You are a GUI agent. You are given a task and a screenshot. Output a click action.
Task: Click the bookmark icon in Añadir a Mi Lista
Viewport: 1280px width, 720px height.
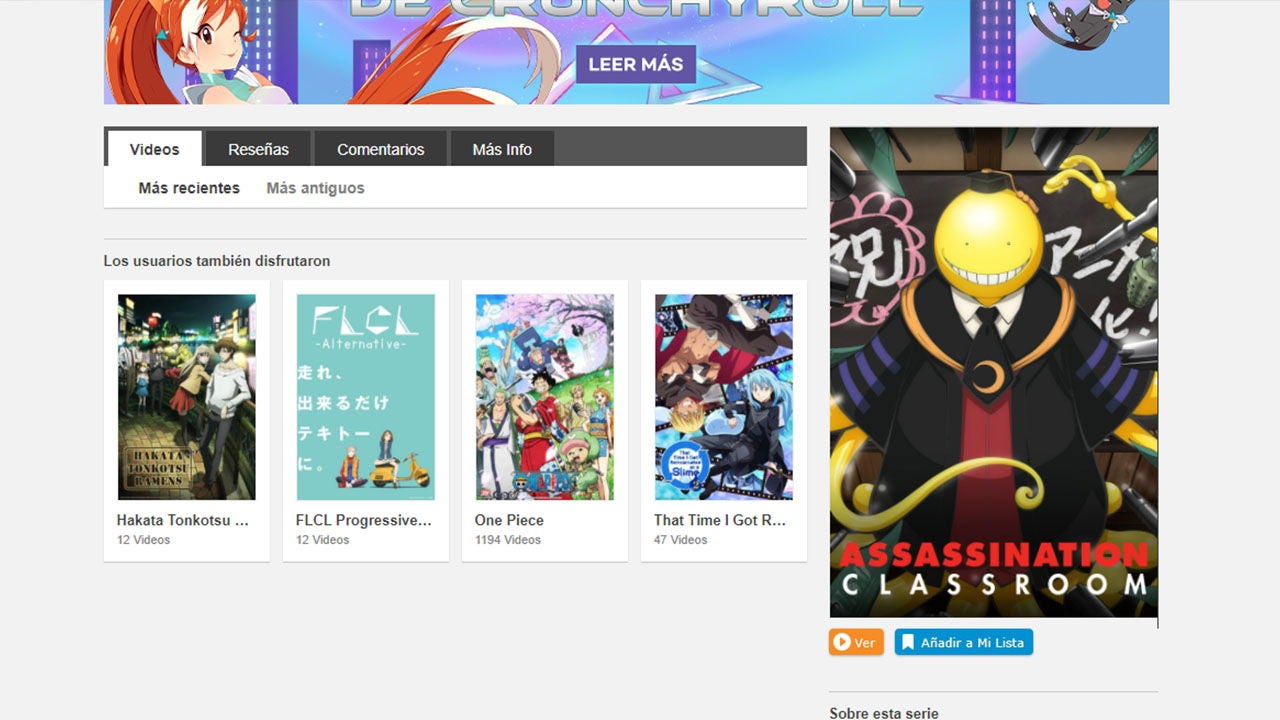[906, 642]
